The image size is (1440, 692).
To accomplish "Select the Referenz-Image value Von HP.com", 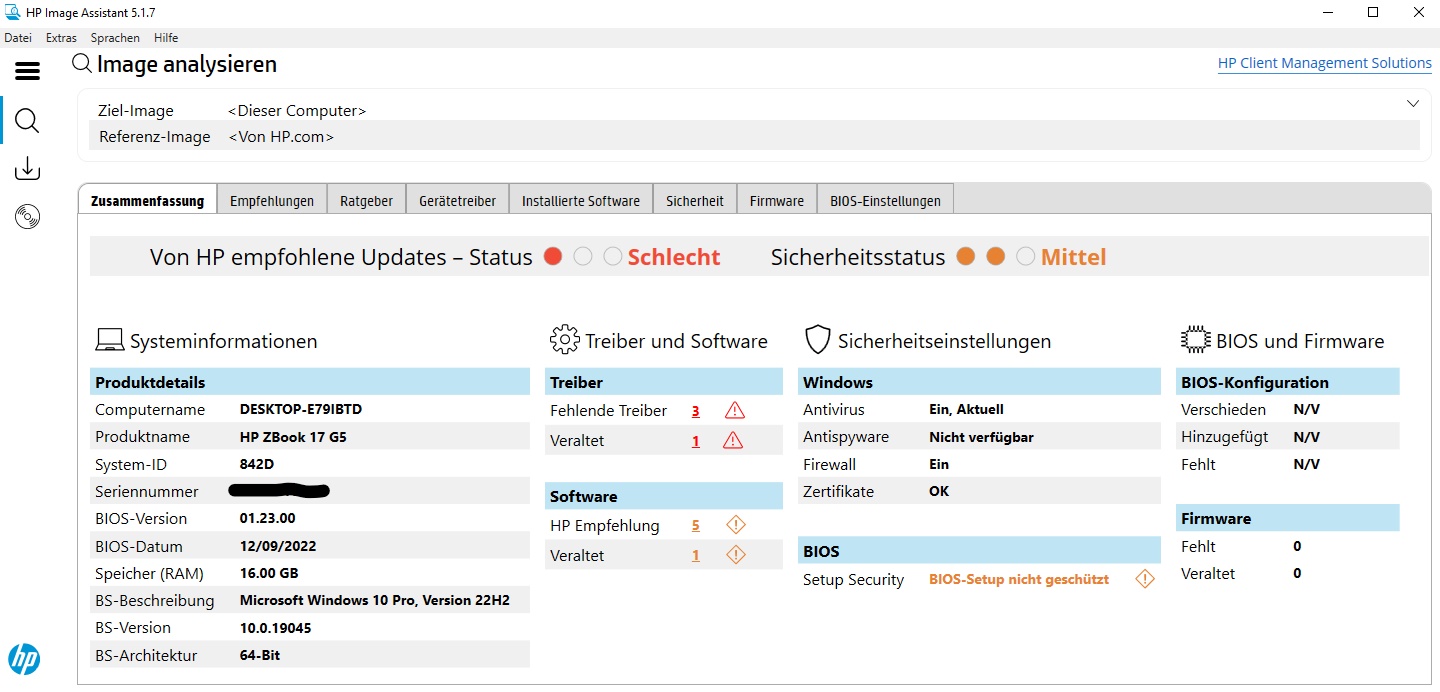I will click(x=281, y=137).
